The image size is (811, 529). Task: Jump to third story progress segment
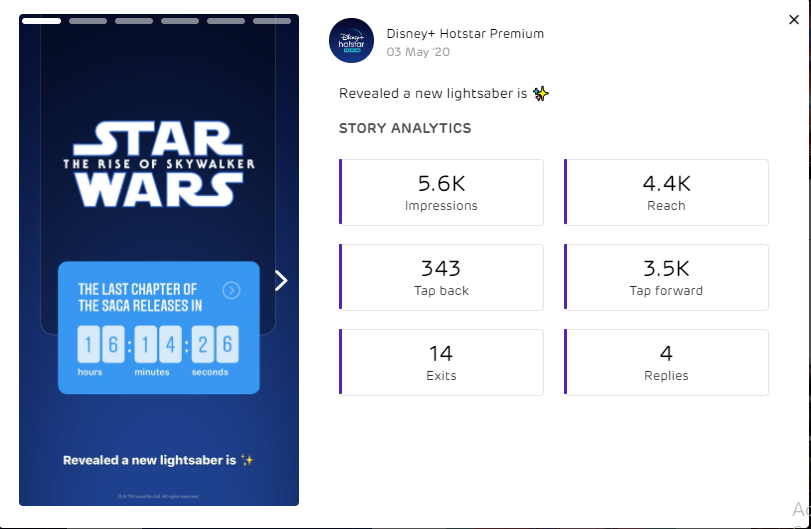[x=134, y=20]
